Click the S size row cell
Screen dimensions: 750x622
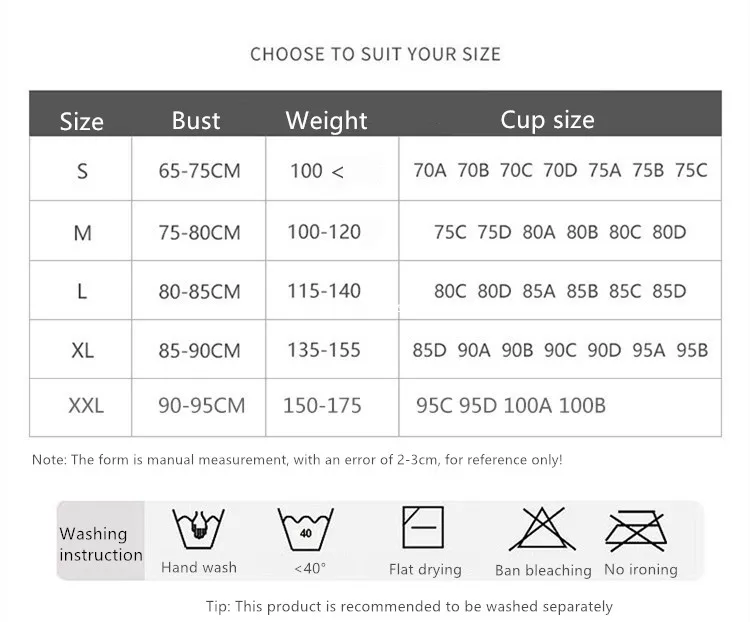coord(82,171)
